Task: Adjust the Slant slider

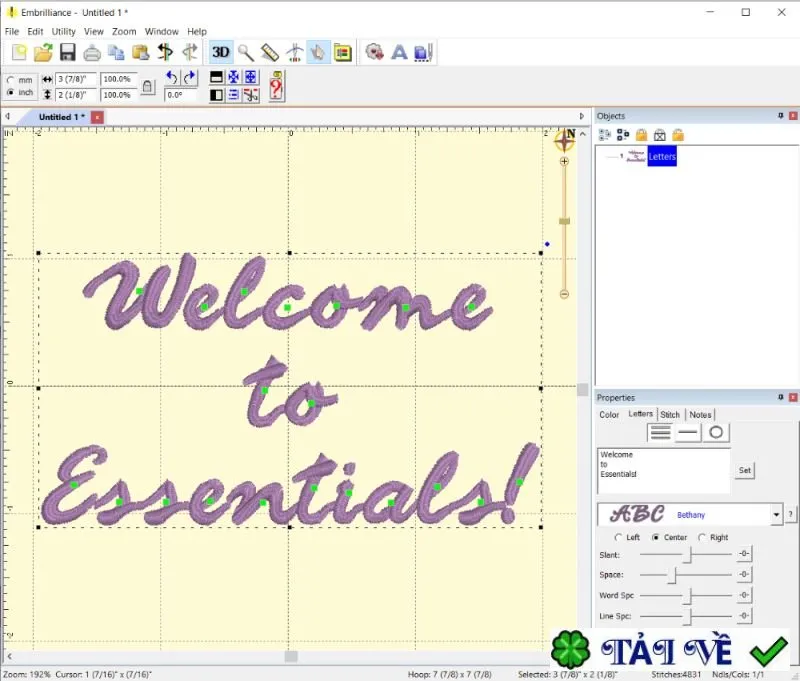Action: [687, 554]
